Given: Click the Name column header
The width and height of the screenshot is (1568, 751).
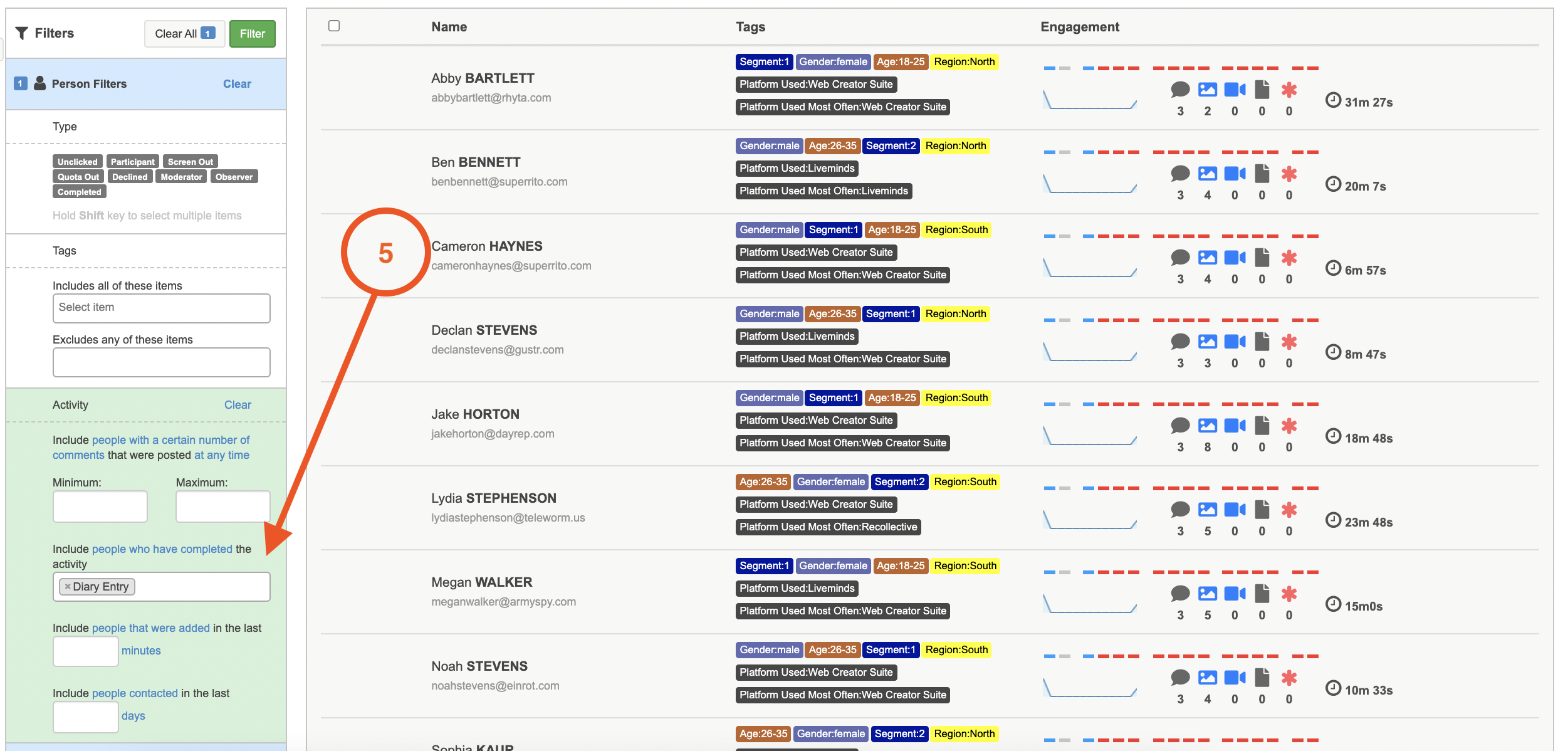Looking at the screenshot, I should (449, 27).
